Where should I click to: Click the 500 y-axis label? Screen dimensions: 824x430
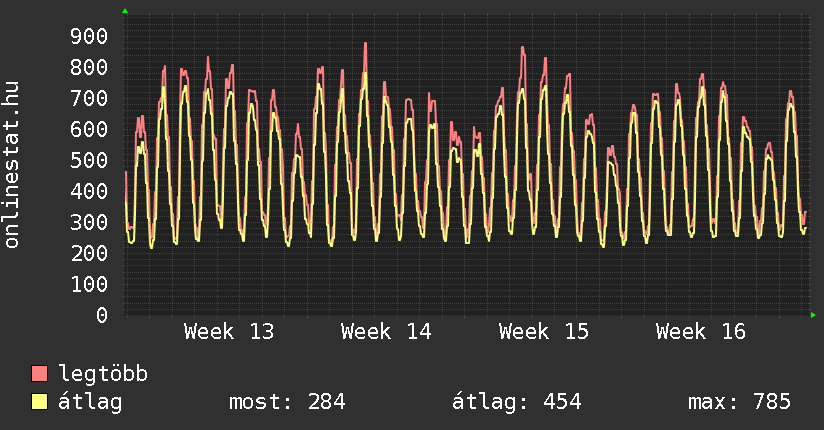[88, 161]
